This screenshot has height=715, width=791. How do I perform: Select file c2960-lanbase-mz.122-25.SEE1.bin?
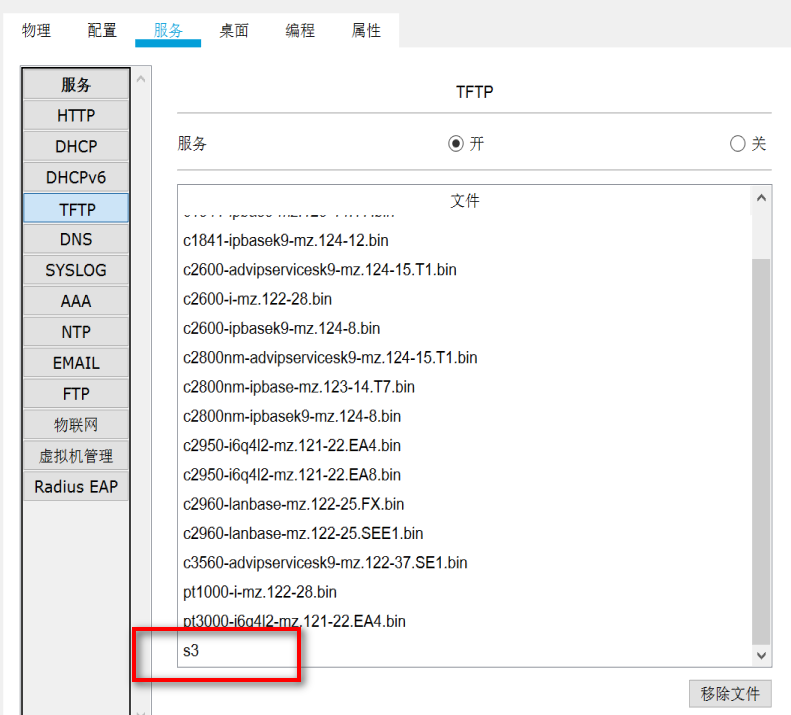tap(303, 533)
